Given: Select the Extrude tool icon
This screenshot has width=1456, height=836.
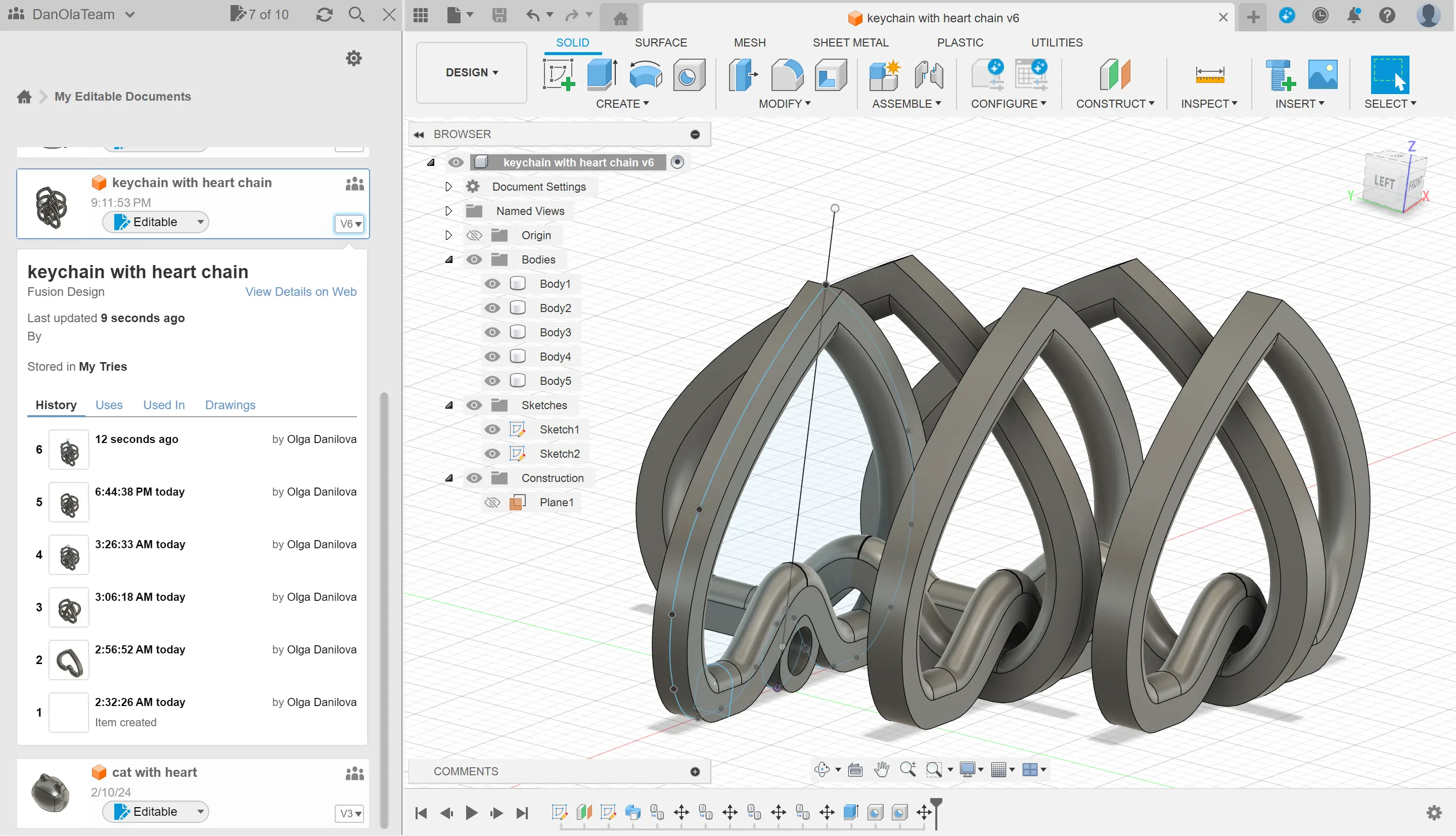Looking at the screenshot, I should tap(602, 75).
